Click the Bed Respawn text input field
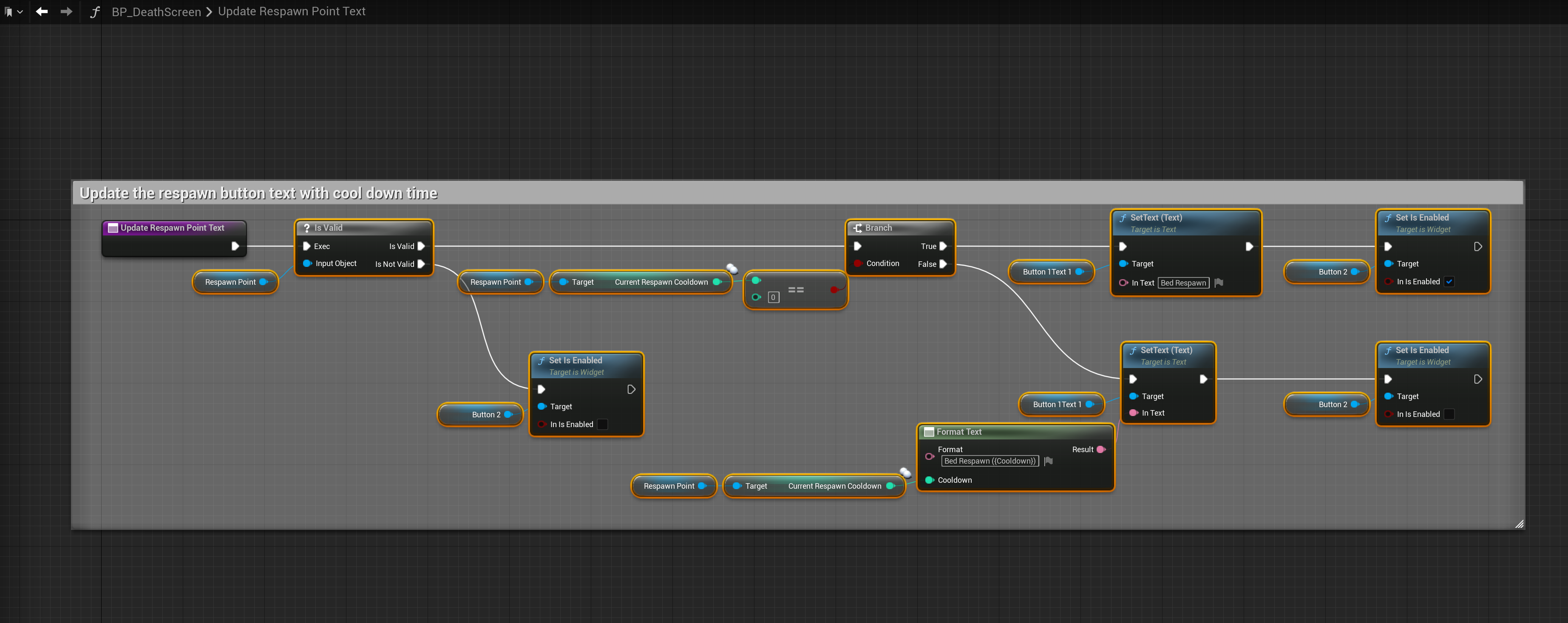This screenshot has height=623, width=1568. pyautogui.click(x=1183, y=283)
